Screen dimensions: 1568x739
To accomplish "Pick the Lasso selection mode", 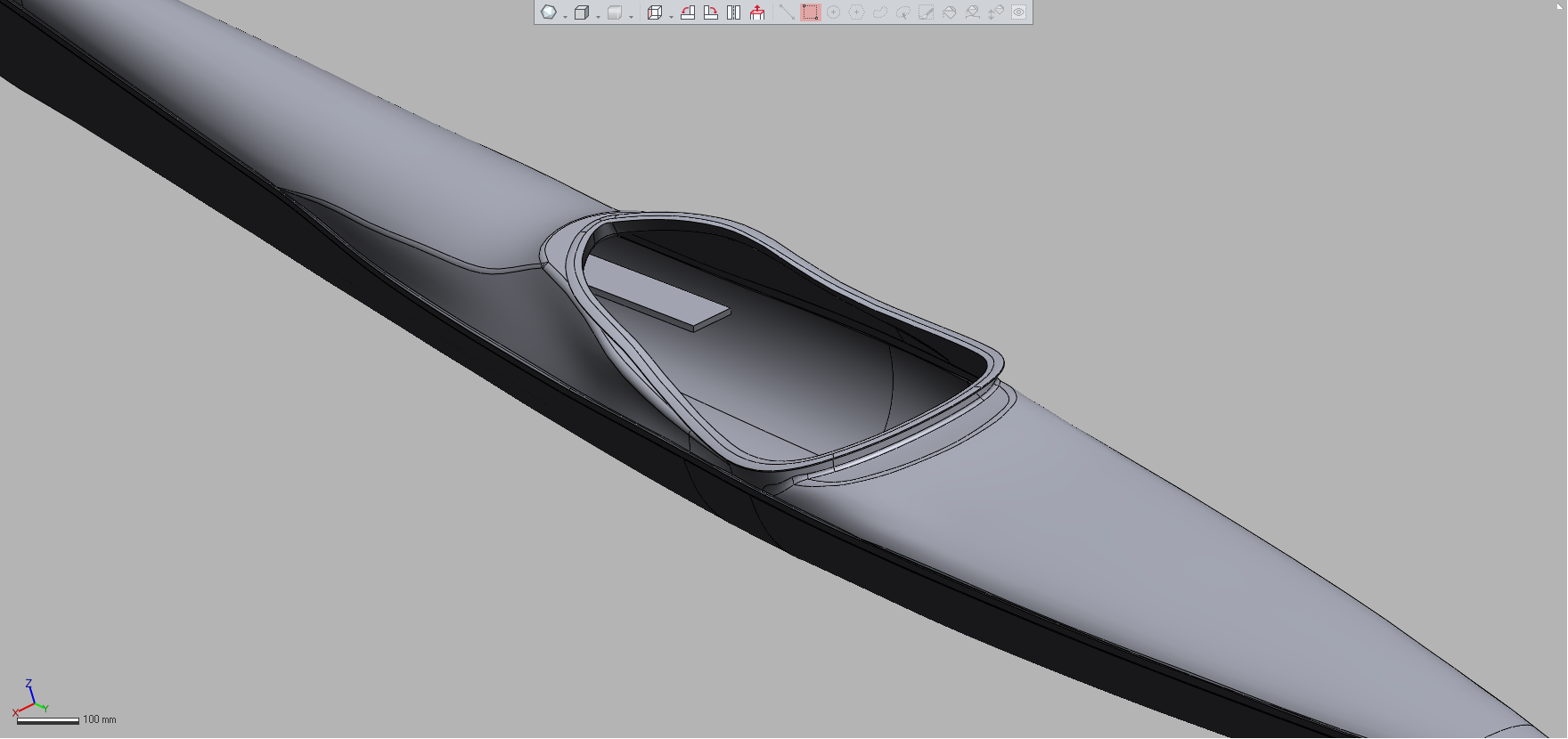I will coord(879,12).
